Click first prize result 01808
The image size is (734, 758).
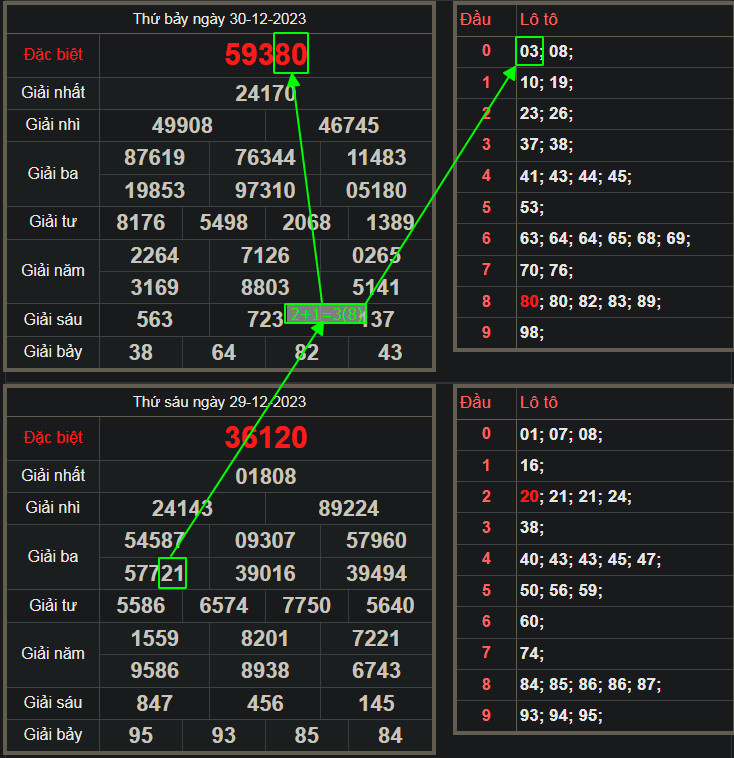pos(266,477)
